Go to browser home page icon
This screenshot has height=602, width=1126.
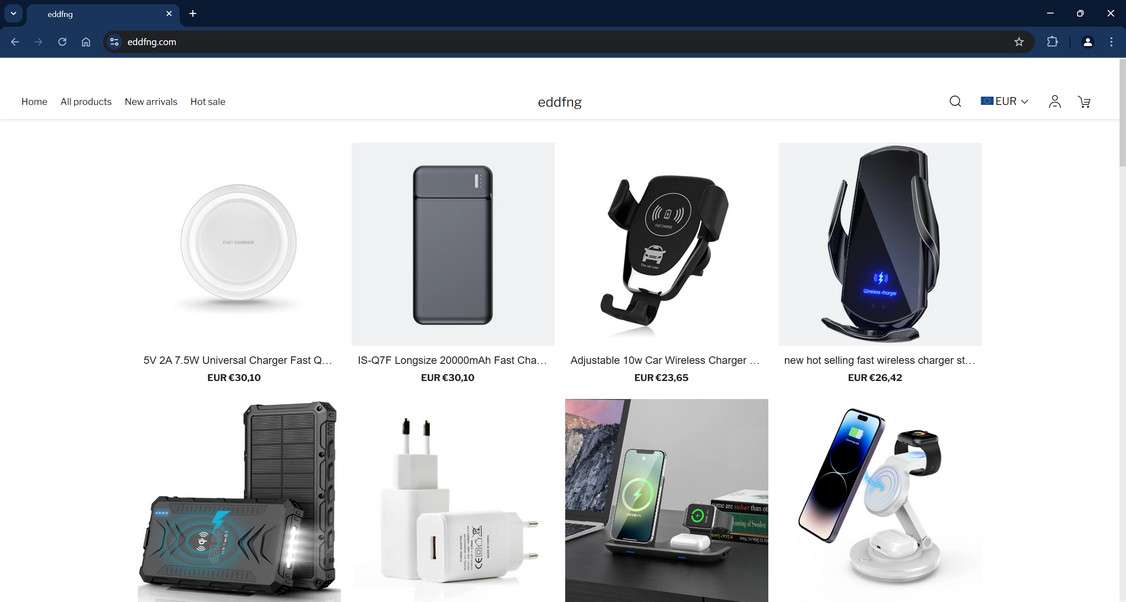coord(86,42)
